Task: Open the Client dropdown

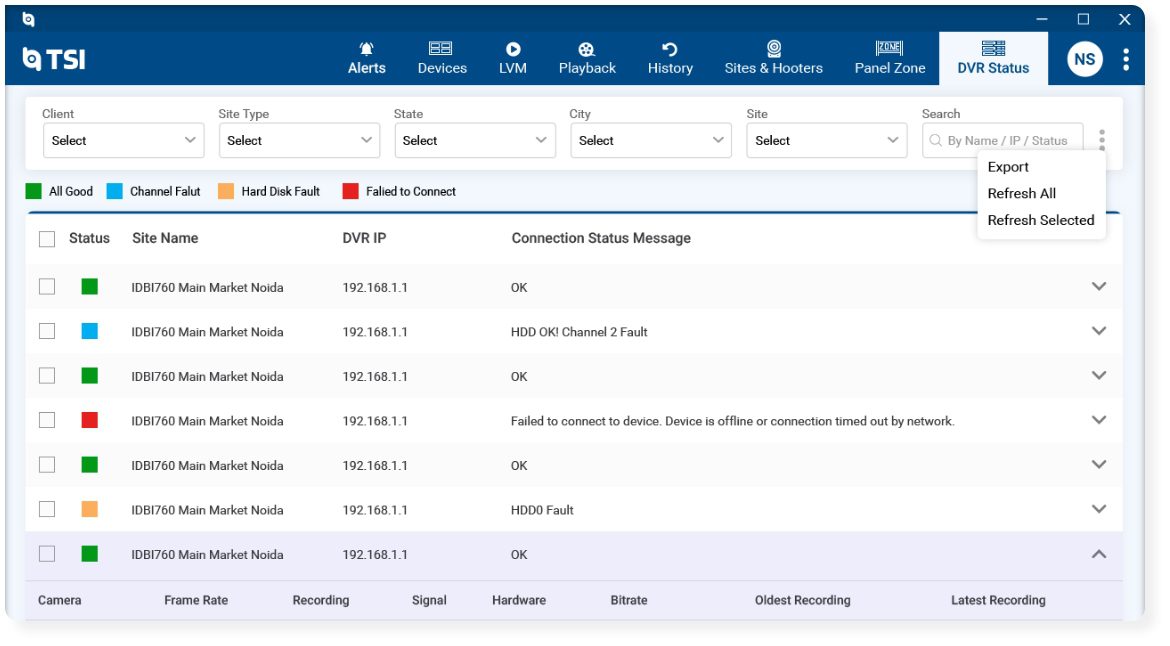Action: [x=123, y=140]
